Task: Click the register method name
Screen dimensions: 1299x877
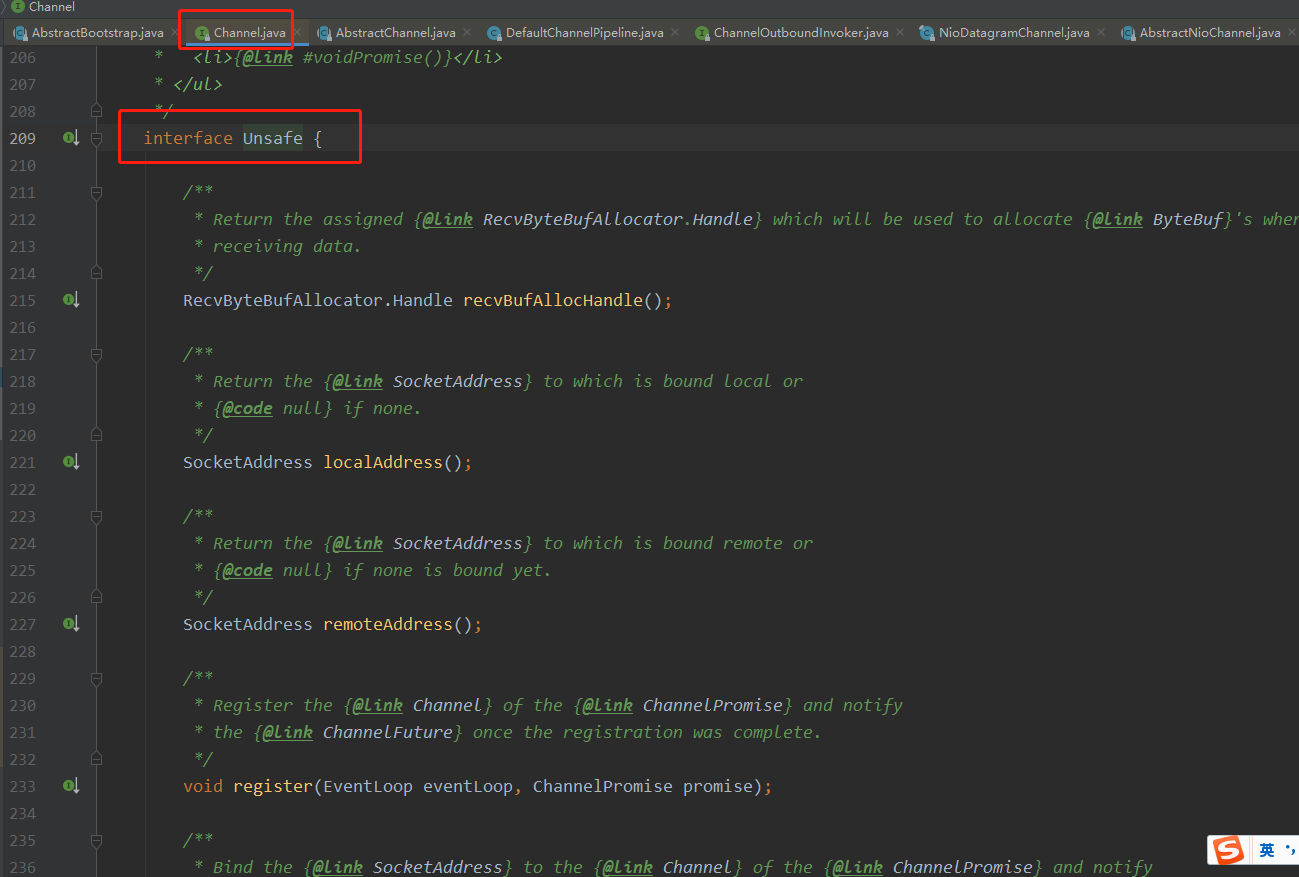Action: tap(273, 786)
